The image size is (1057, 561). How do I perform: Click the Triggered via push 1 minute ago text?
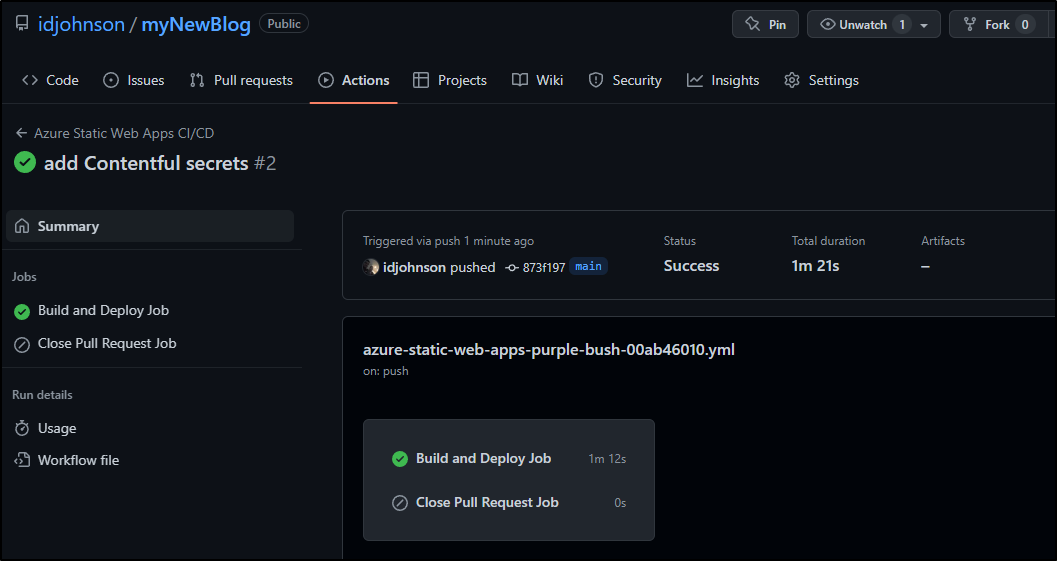pos(448,241)
